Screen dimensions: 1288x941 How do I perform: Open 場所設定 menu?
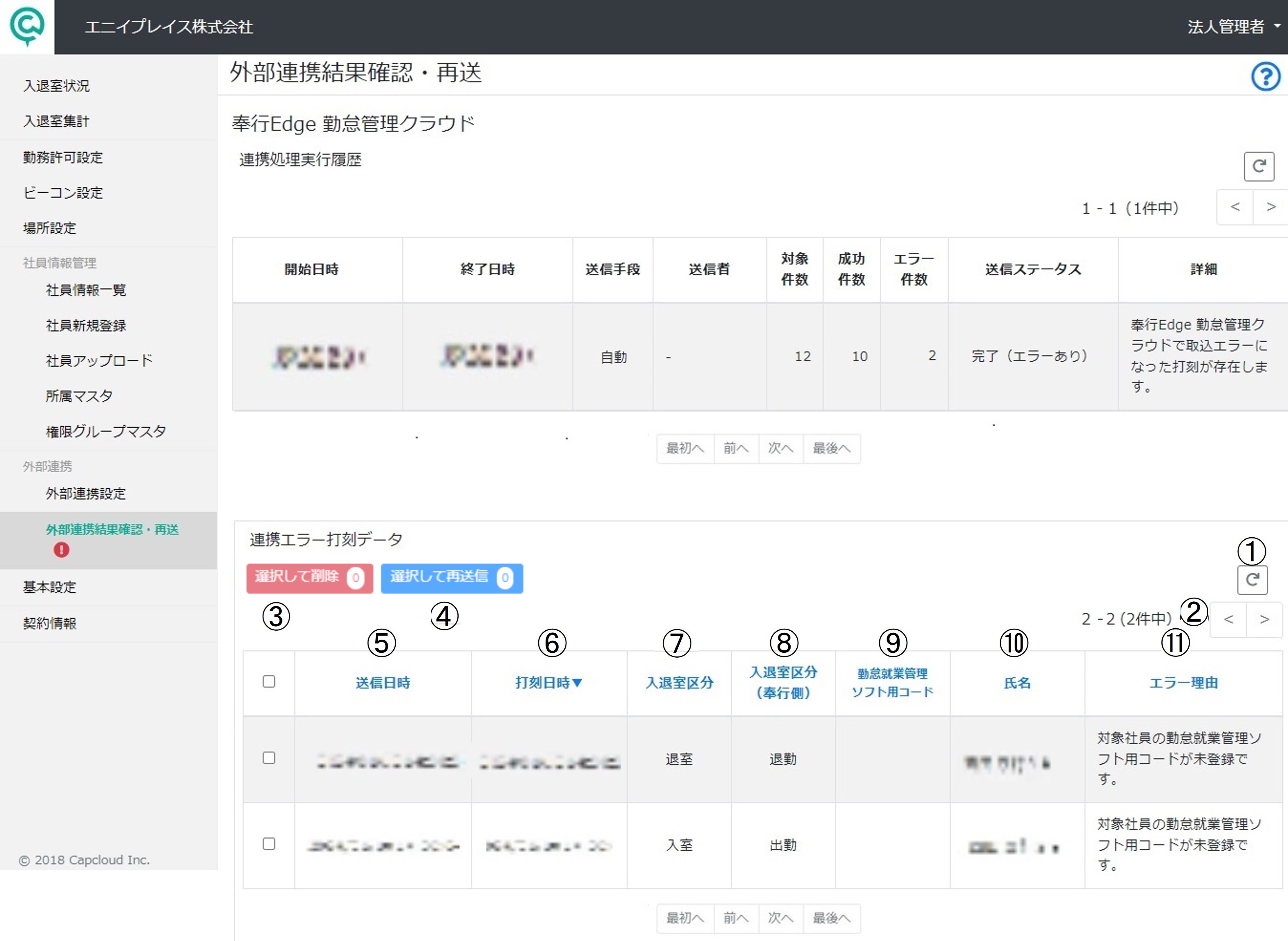[49, 228]
